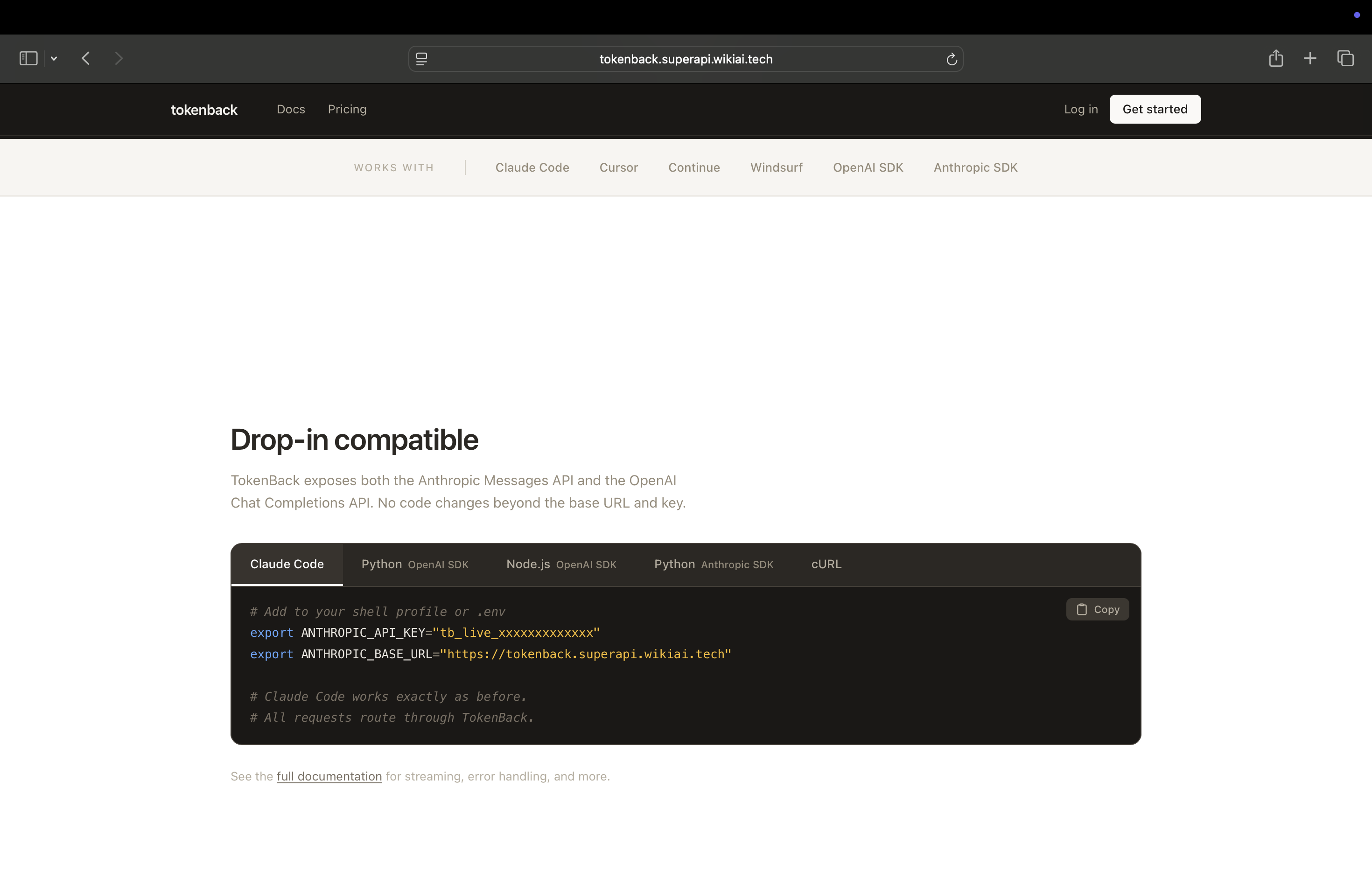This screenshot has width=1372, height=892.
Task: Open the Docs navigation link
Action: coord(291,109)
